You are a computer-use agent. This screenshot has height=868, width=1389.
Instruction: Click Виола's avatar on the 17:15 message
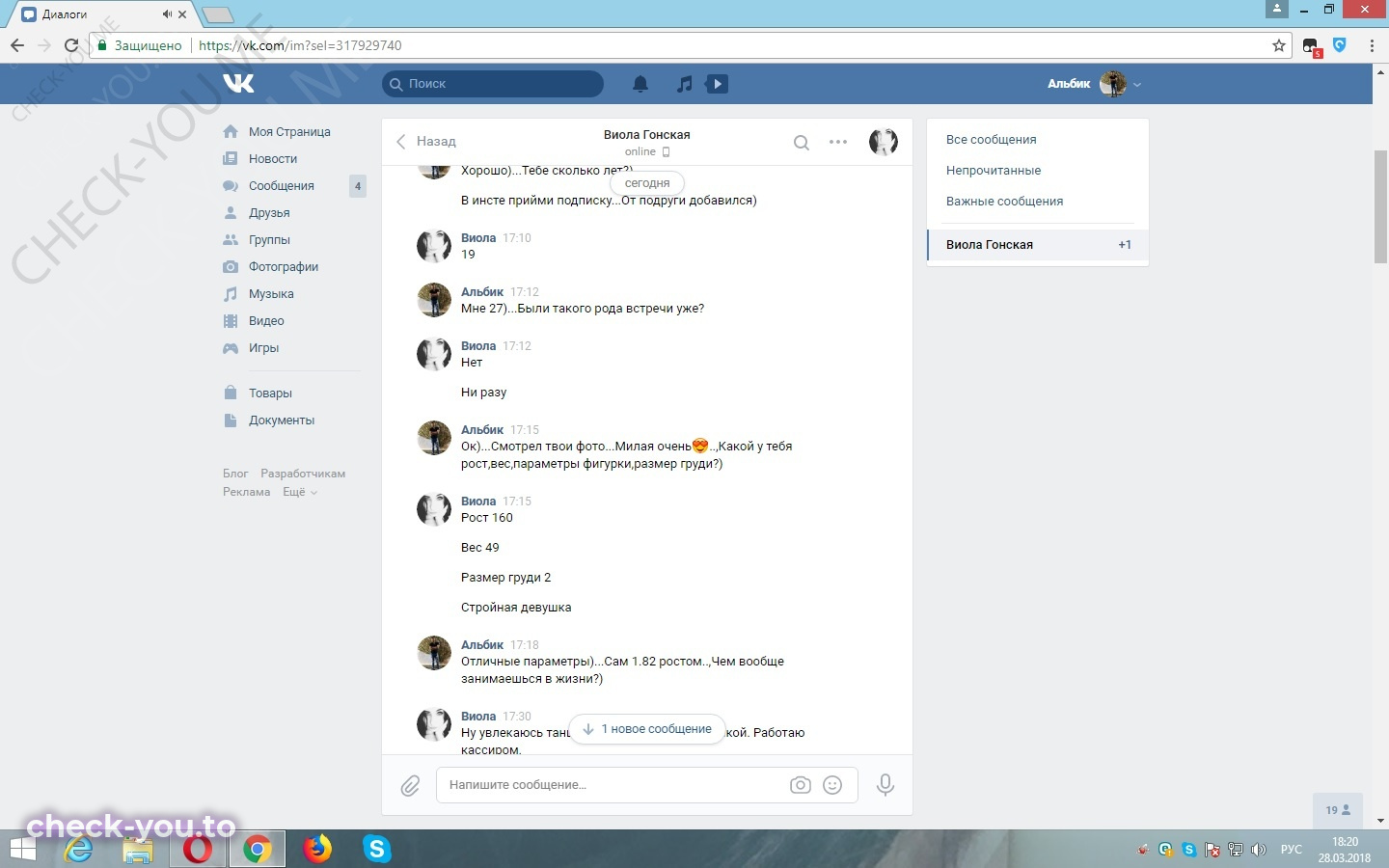[434, 509]
